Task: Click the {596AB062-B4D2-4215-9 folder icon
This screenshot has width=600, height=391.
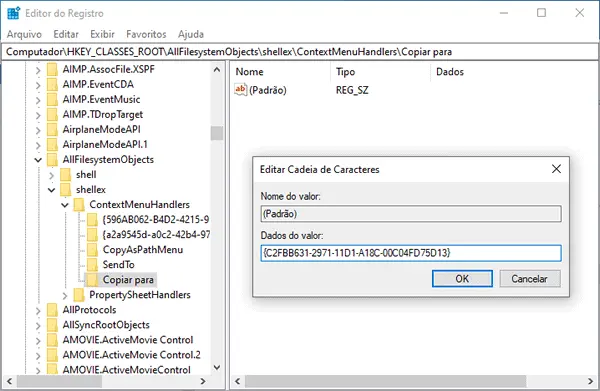Action: 92,220
